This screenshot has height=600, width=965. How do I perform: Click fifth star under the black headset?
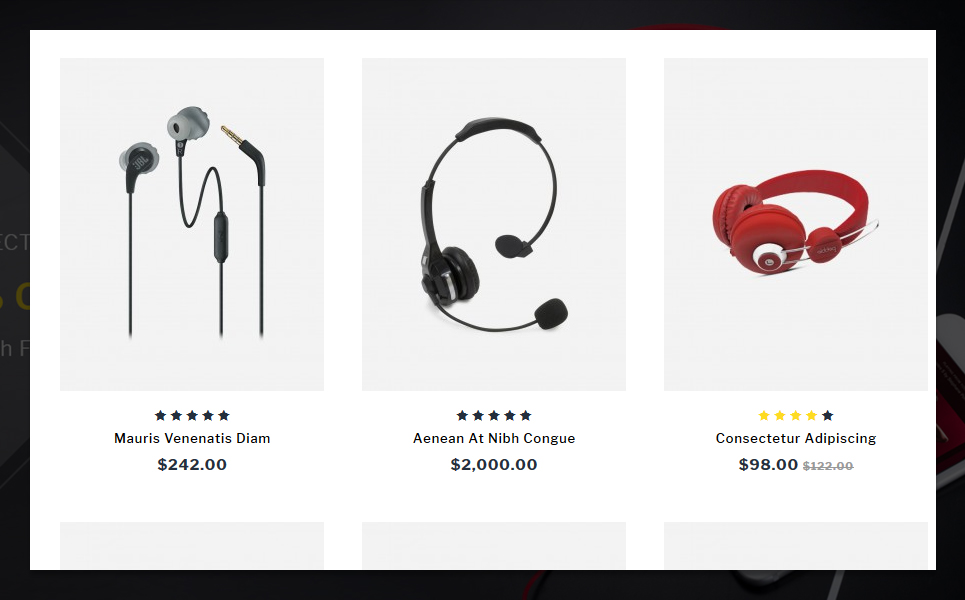526,415
